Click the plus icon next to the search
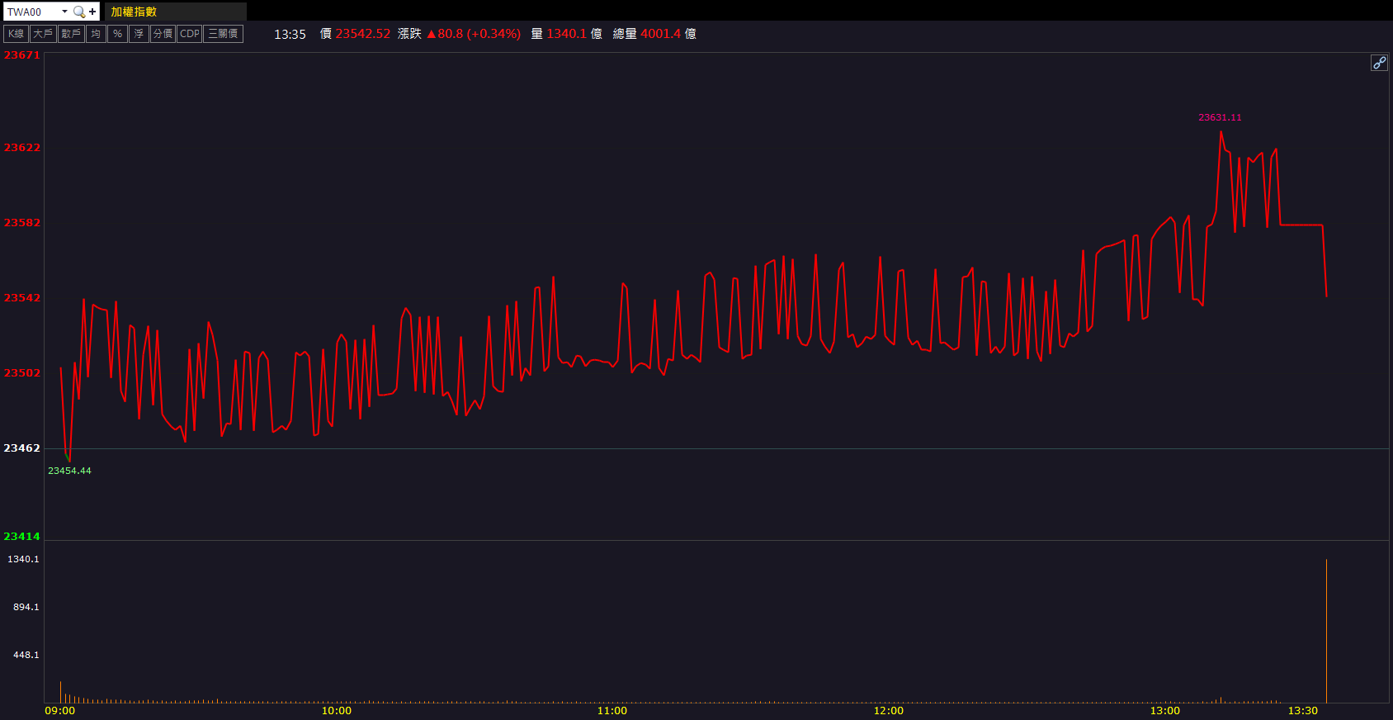 click(93, 12)
